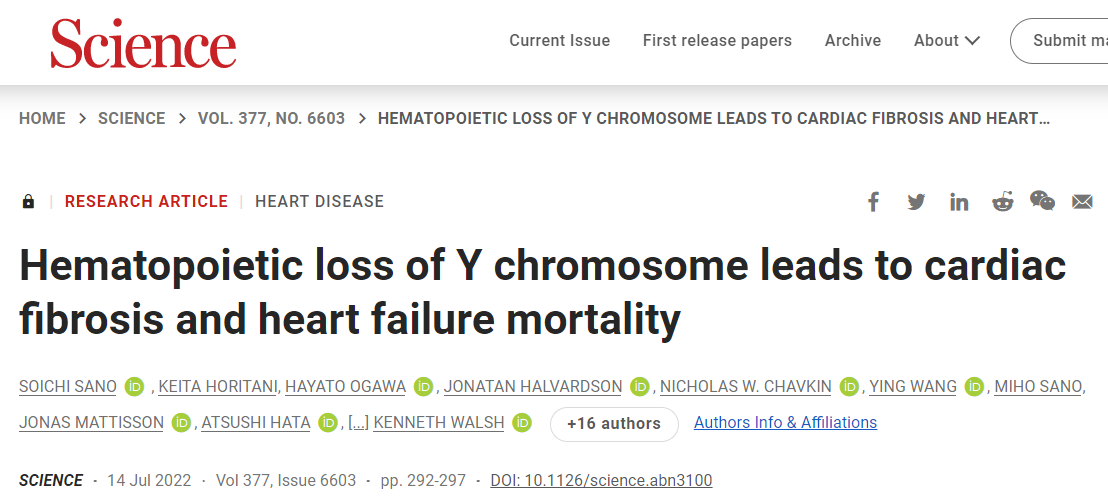Navigate to HOME breadcrumb
Screen dimensions: 1108x499
click(42, 119)
